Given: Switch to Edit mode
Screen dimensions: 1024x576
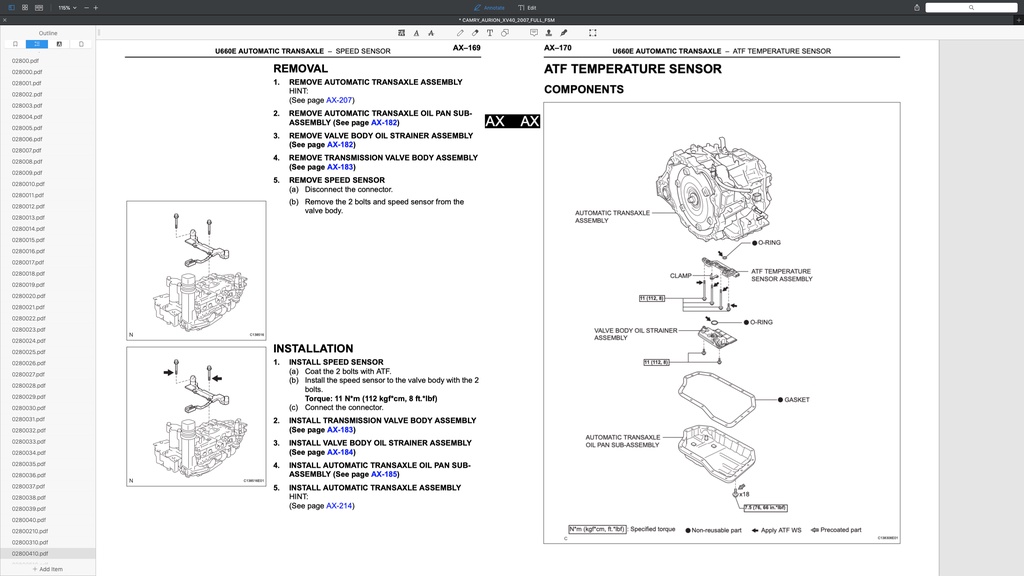Looking at the screenshot, I should point(528,8).
